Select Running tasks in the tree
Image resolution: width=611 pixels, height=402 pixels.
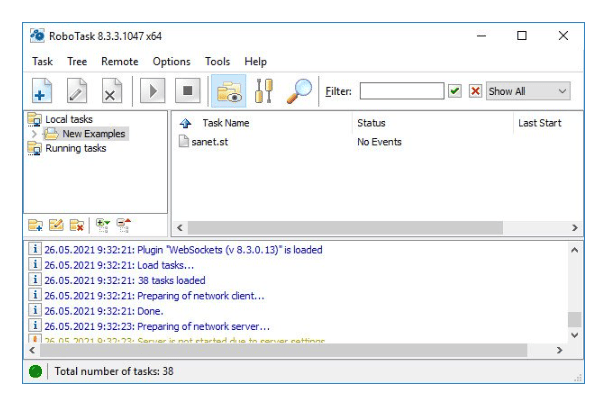(x=76, y=148)
